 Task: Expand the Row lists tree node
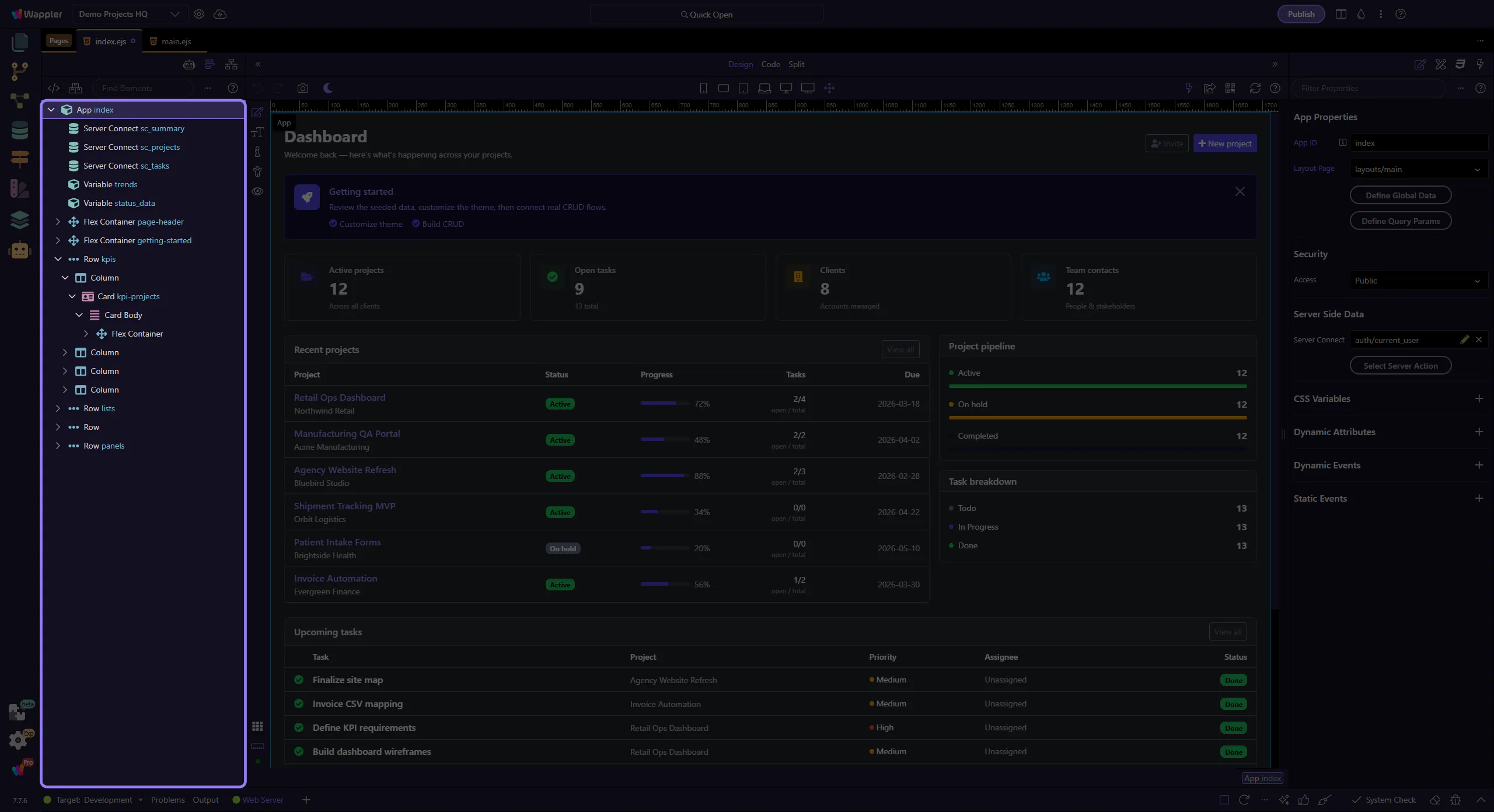click(x=58, y=408)
